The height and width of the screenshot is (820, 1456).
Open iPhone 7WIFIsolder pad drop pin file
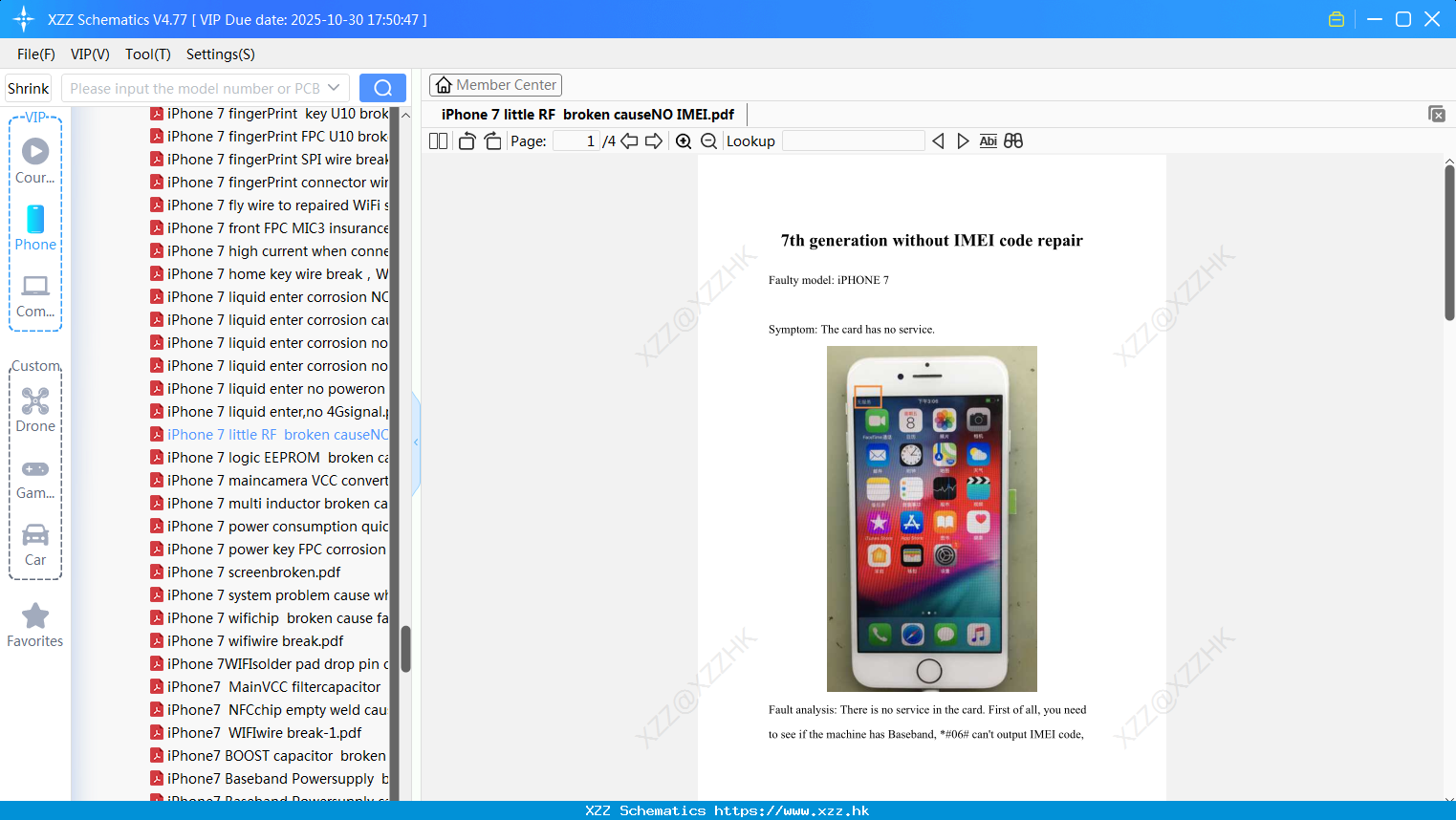[269, 664]
